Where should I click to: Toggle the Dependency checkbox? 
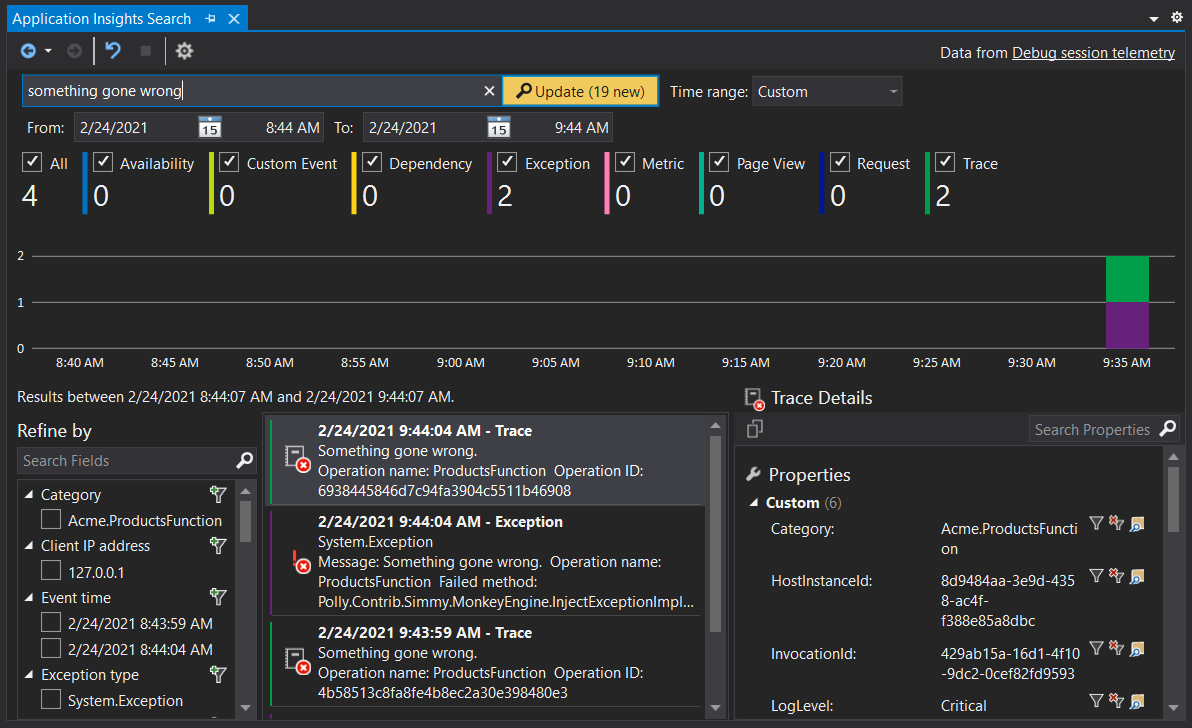372,162
